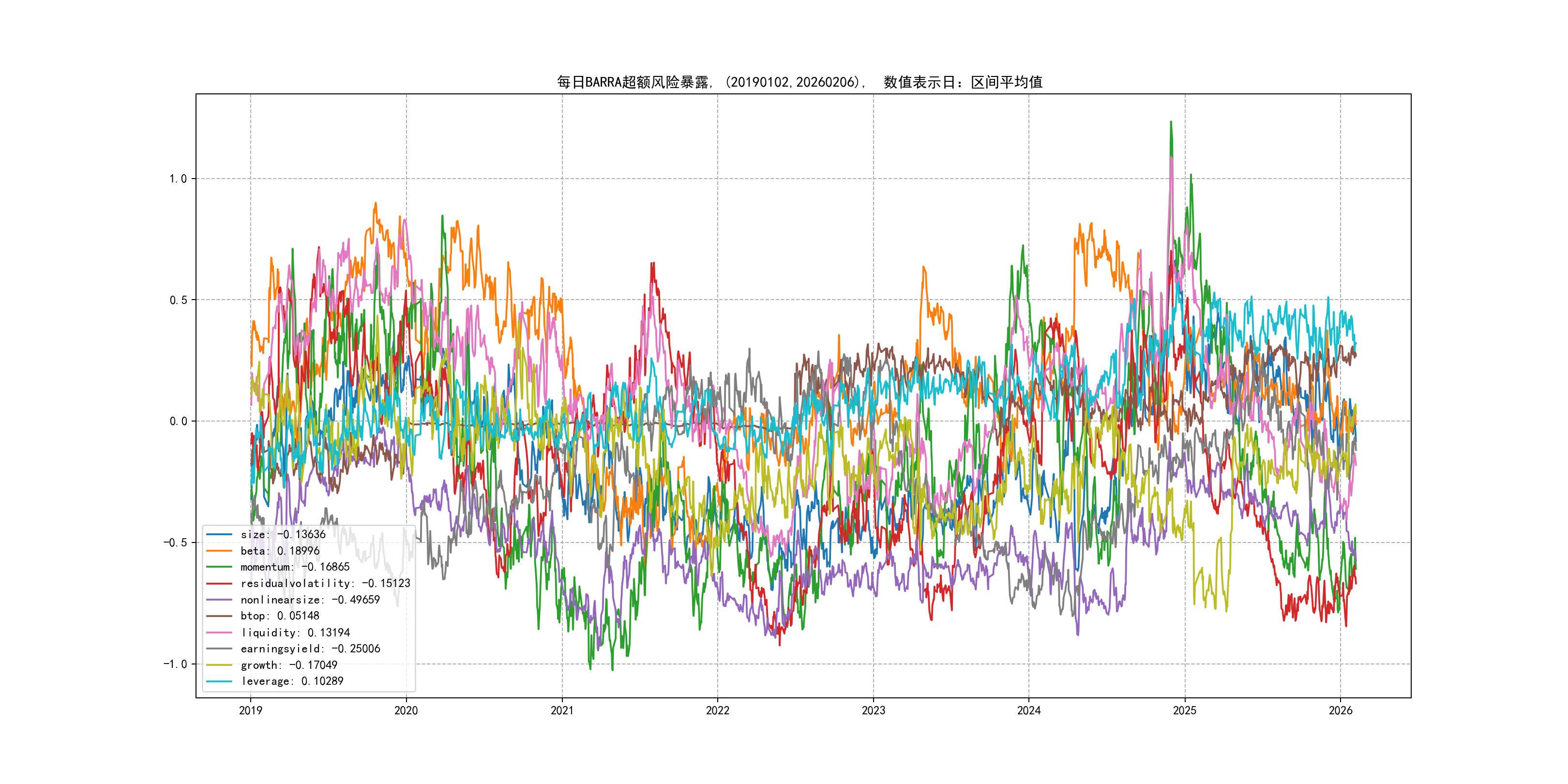1568x784 pixels.
Task: Click the blue size legend line swatch
Action: pyautogui.click(x=219, y=534)
